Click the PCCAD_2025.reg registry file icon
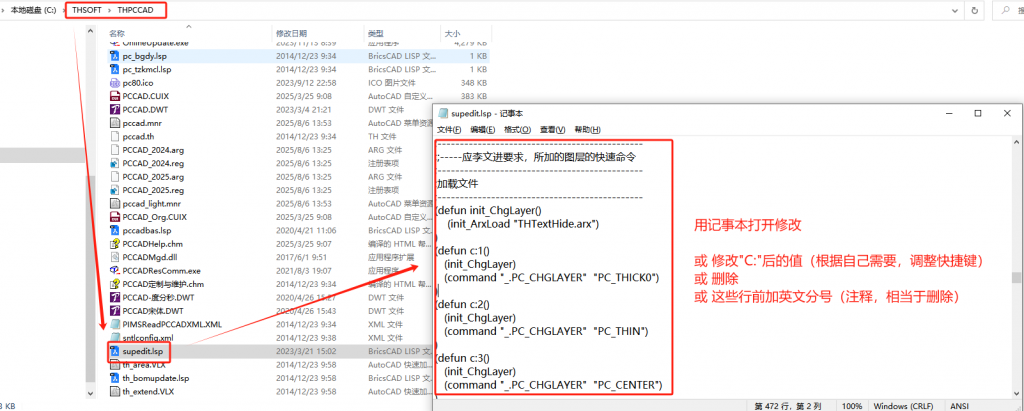This screenshot has width=1024, height=411. pos(115,190)
